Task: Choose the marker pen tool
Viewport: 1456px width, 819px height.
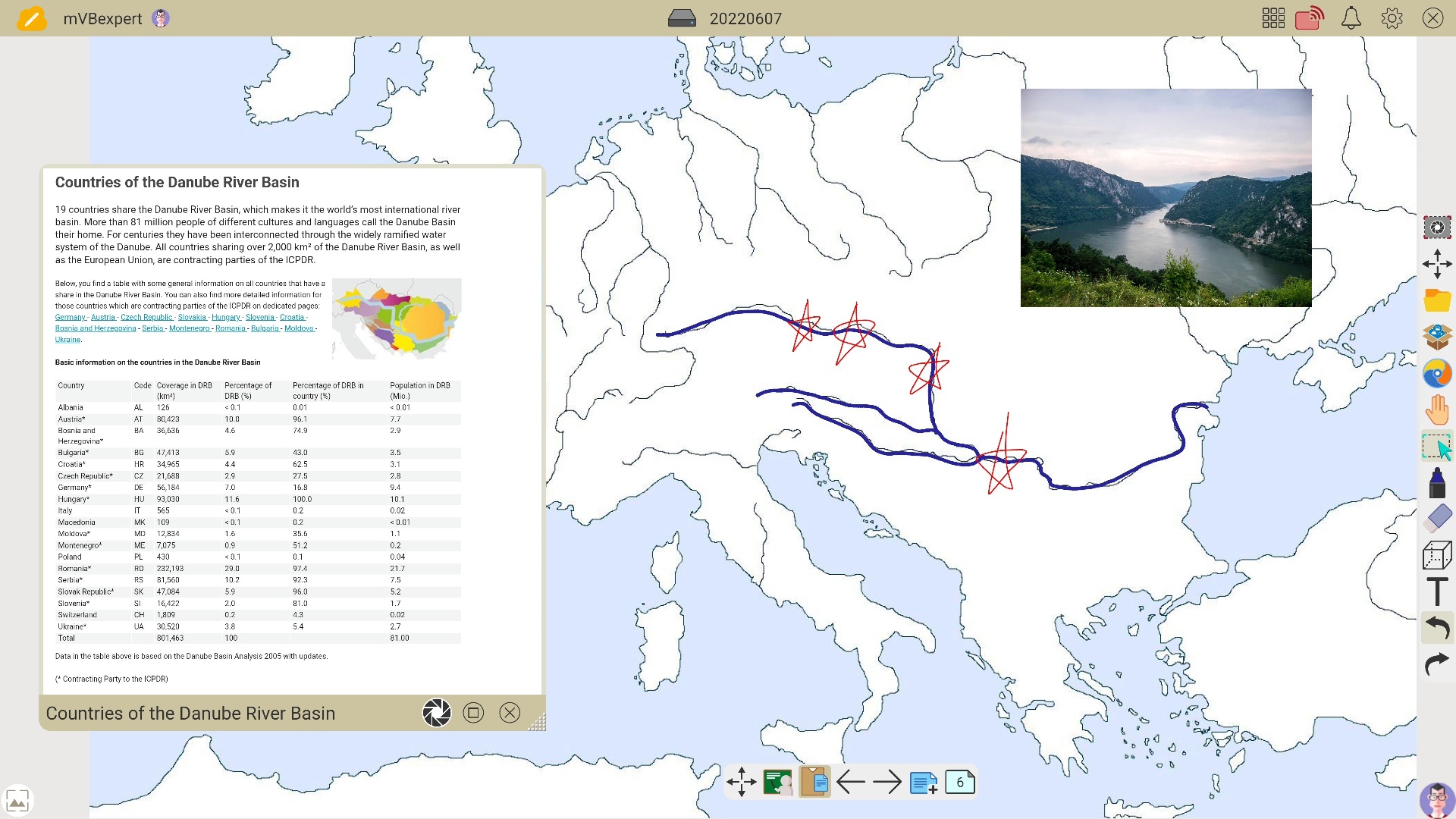Action: [1437, 483]
